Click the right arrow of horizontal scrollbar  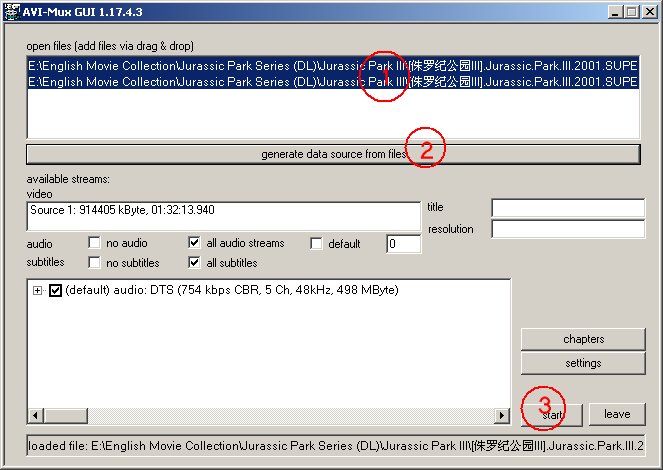501,415
